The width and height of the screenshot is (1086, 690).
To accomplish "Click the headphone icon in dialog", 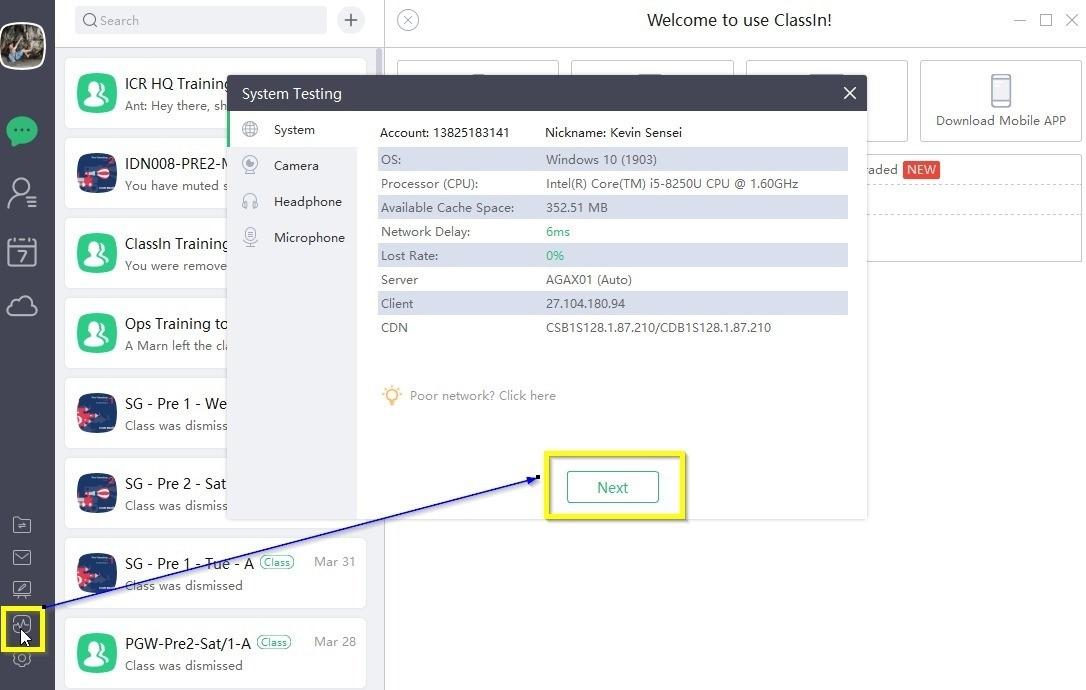I will point(250,202).
